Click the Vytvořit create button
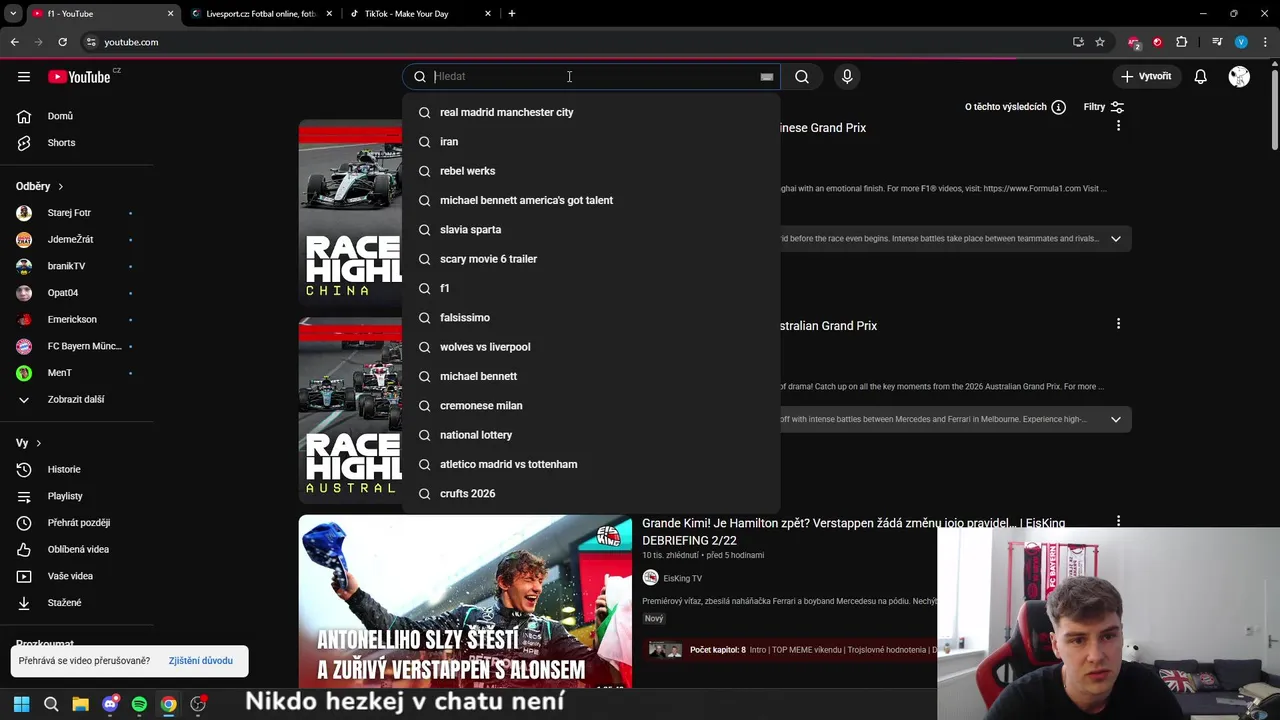Screen dimensions: 1280x720 coord(1146,77)
